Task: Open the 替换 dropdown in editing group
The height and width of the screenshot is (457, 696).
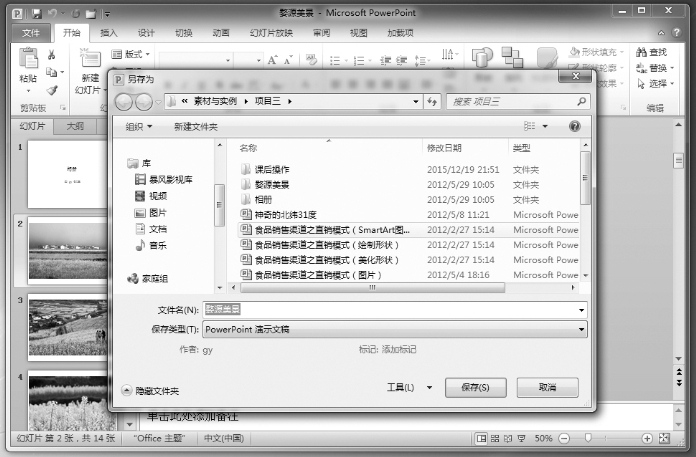Action: point(655,68)
